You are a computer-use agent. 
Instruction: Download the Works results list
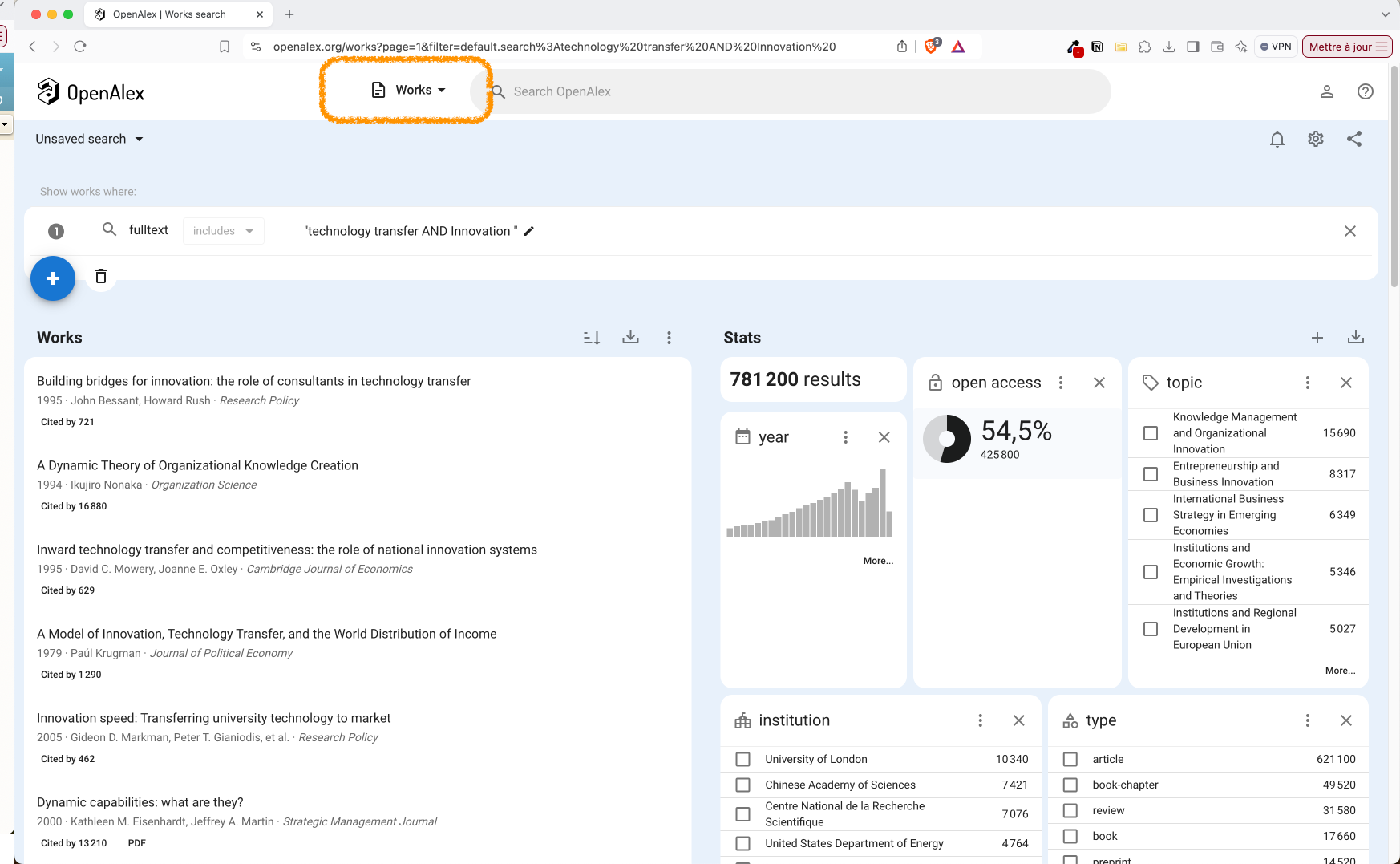coord(631,338)
